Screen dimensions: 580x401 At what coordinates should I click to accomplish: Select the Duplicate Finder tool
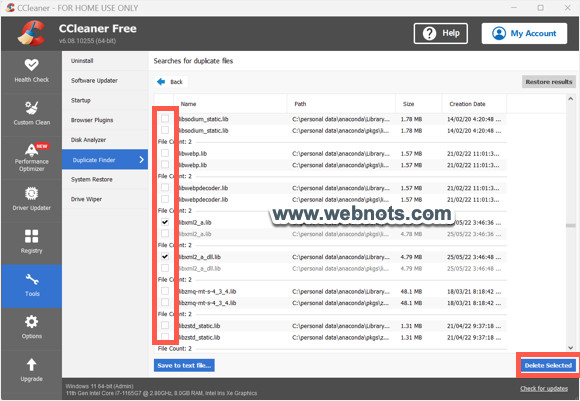[x=105, y=159]
